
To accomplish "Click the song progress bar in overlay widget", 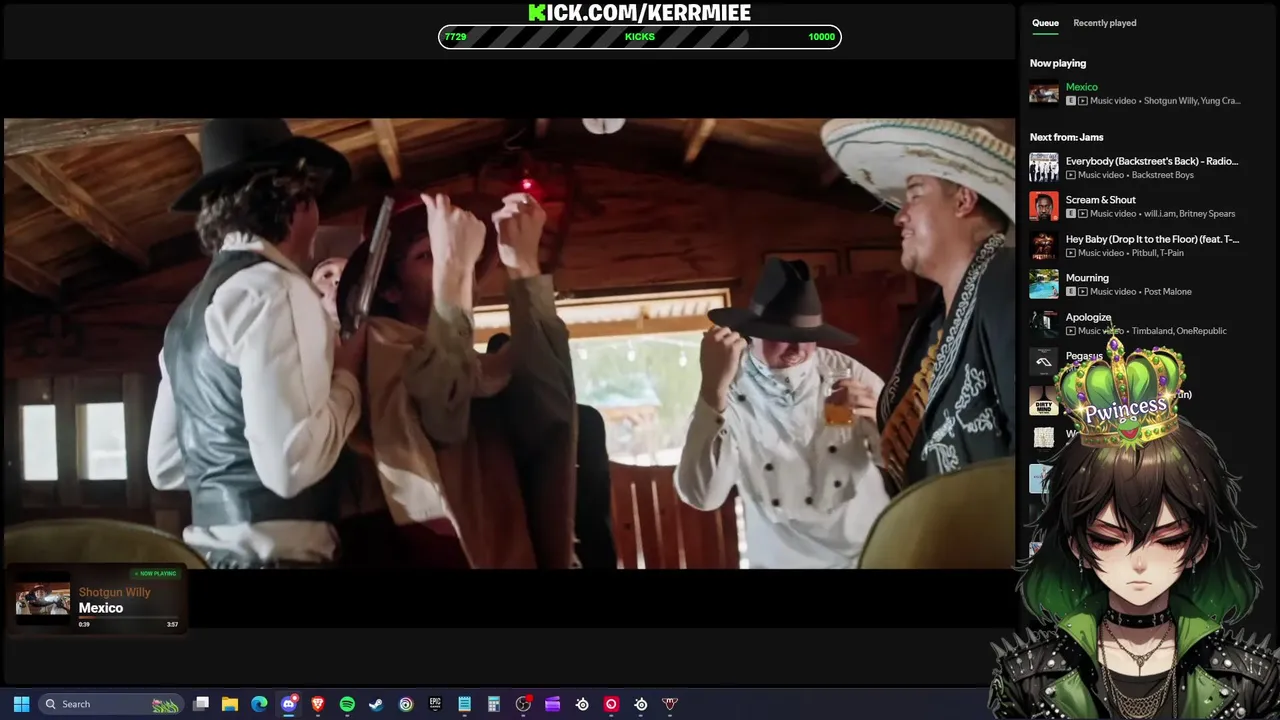I will click(128, 617).
